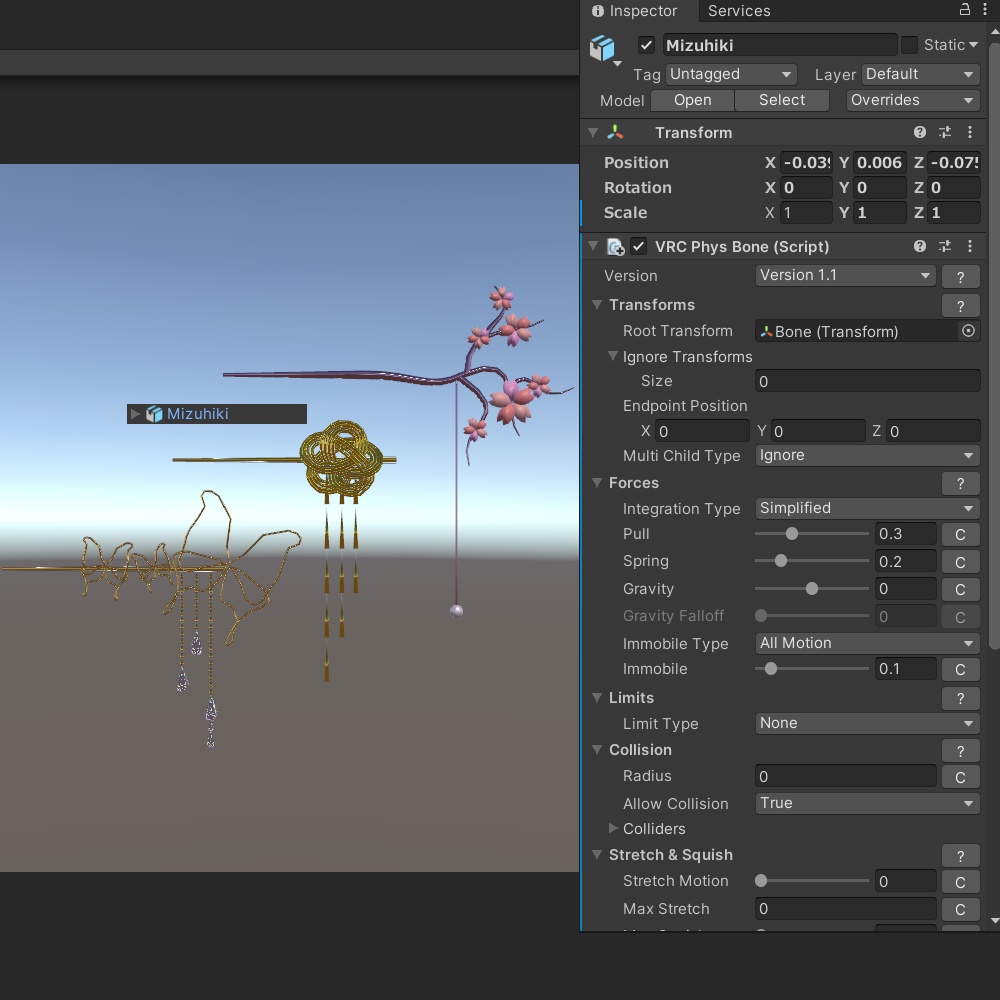Open the Transform presets icon

(944, 132)
